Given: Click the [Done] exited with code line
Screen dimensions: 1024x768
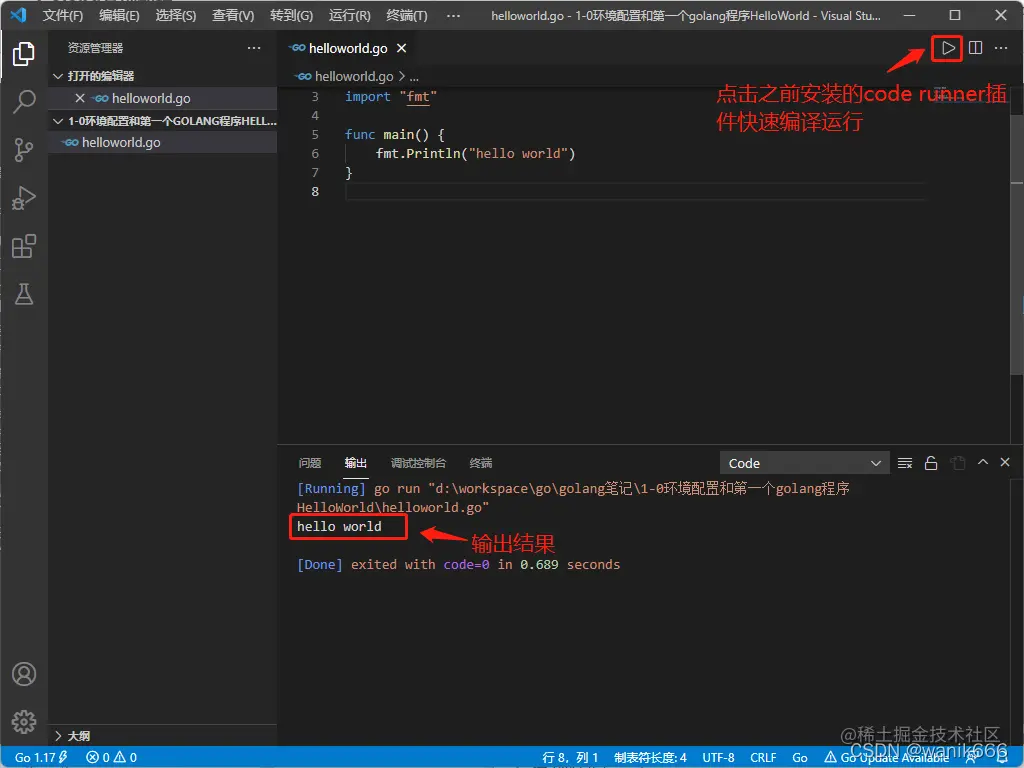Looking at the screenshot, I should coord(458,564).
